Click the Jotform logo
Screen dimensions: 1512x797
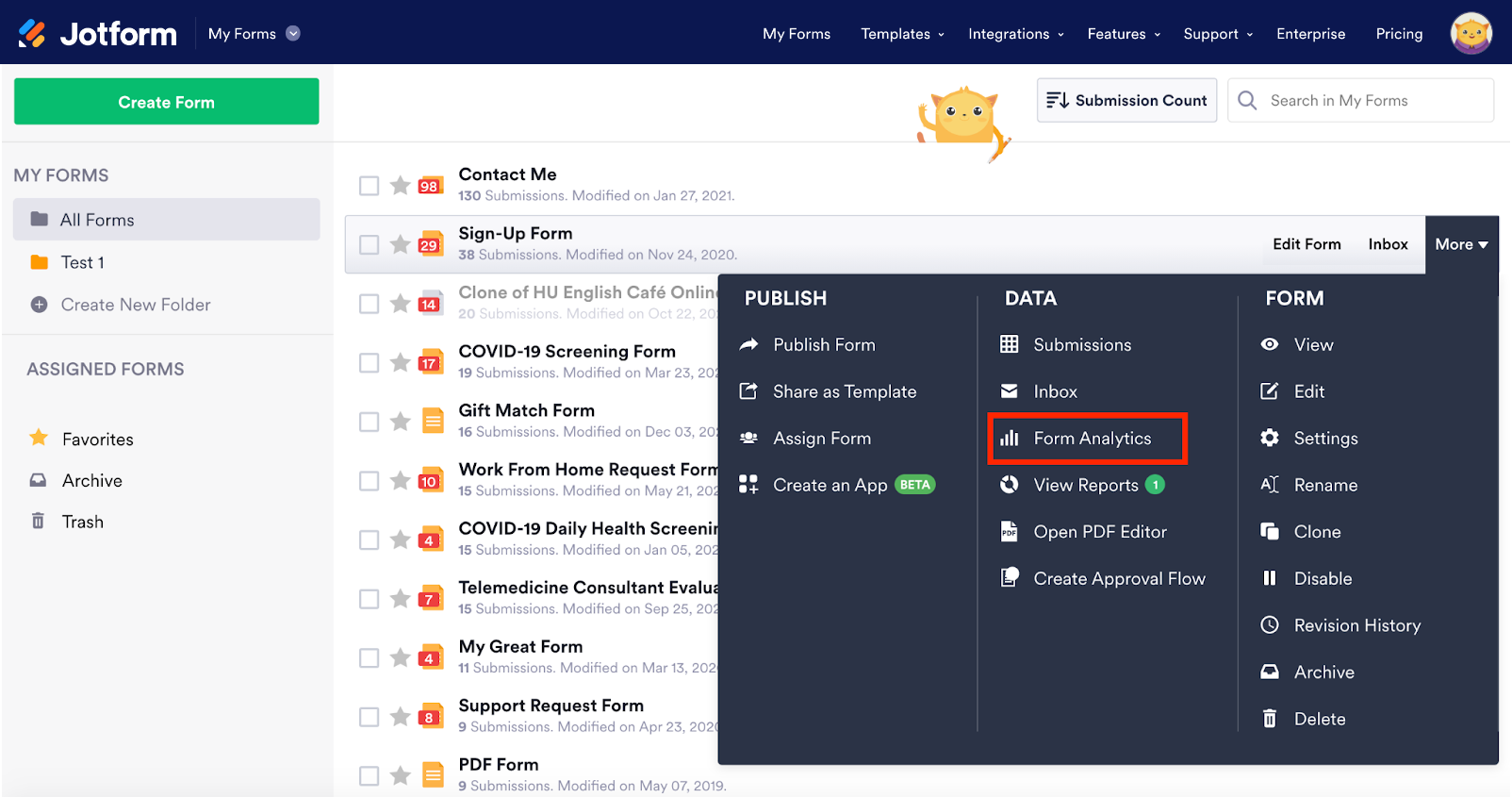click(x=97, y=34)
